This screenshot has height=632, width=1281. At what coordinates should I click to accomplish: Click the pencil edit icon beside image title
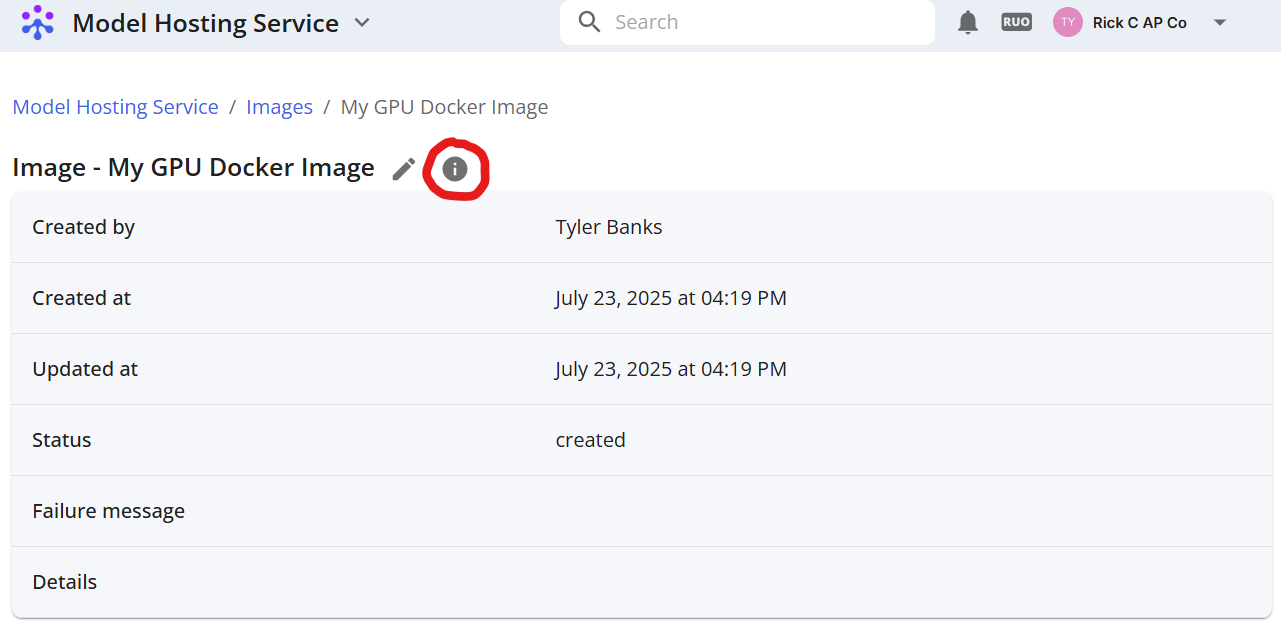(x=404, y=169)
